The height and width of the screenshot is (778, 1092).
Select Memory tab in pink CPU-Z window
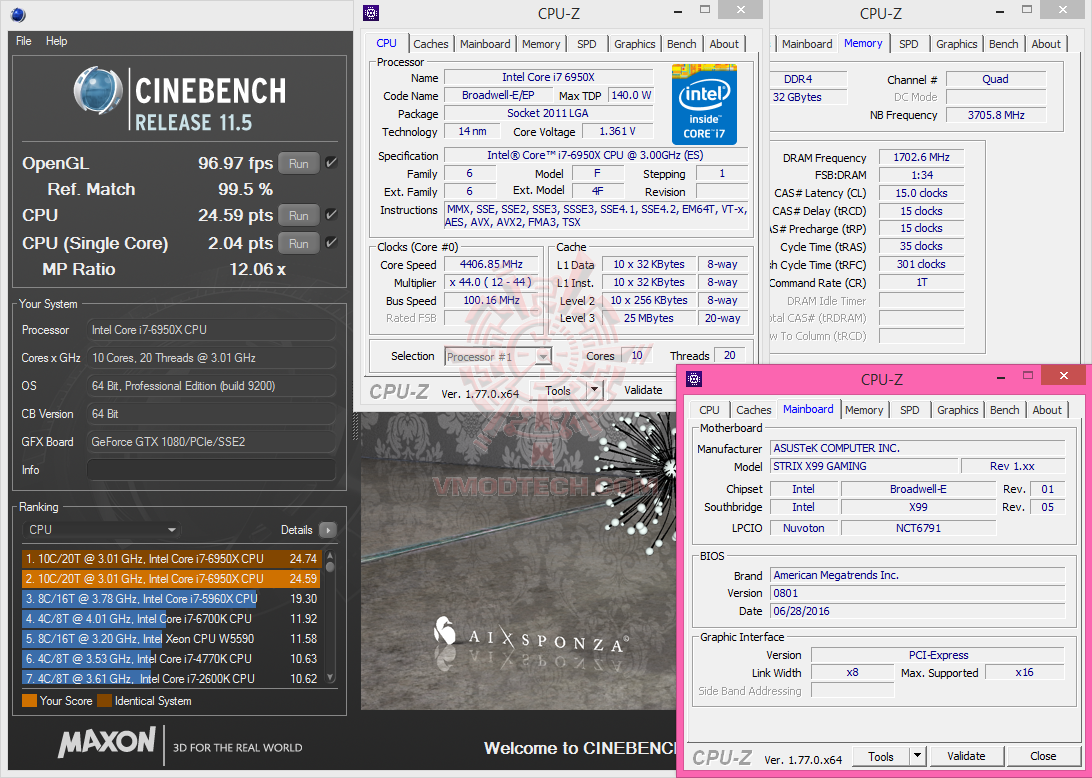click(864, 410)
